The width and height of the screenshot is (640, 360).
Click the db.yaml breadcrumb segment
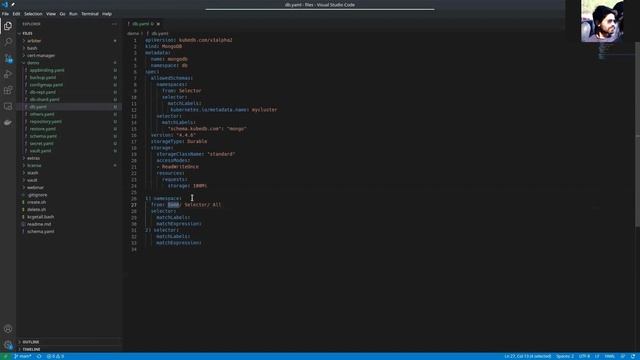(160, 33)
